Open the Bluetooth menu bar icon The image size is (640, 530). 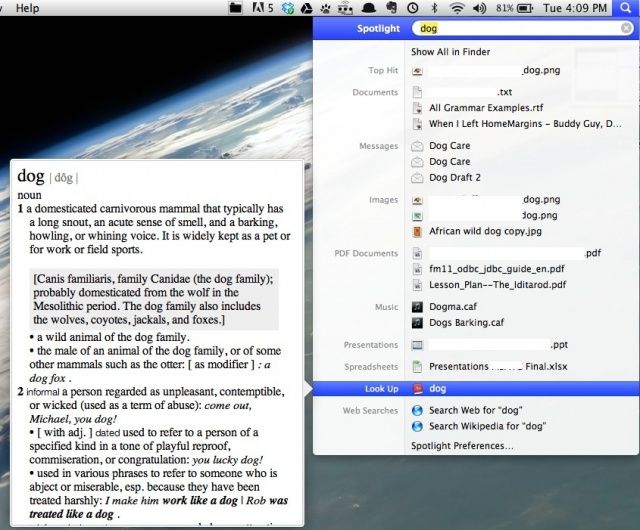click(x=434, y=8)
